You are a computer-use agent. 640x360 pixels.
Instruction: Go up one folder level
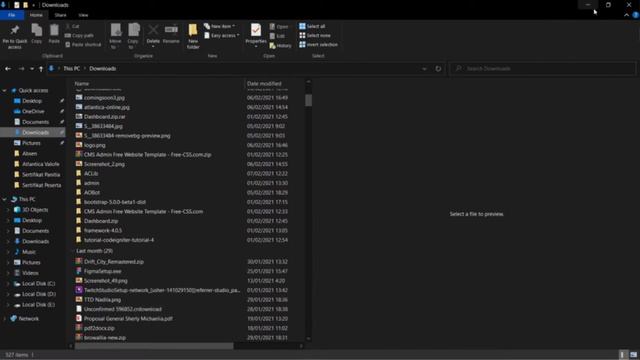tap(41, 69)
